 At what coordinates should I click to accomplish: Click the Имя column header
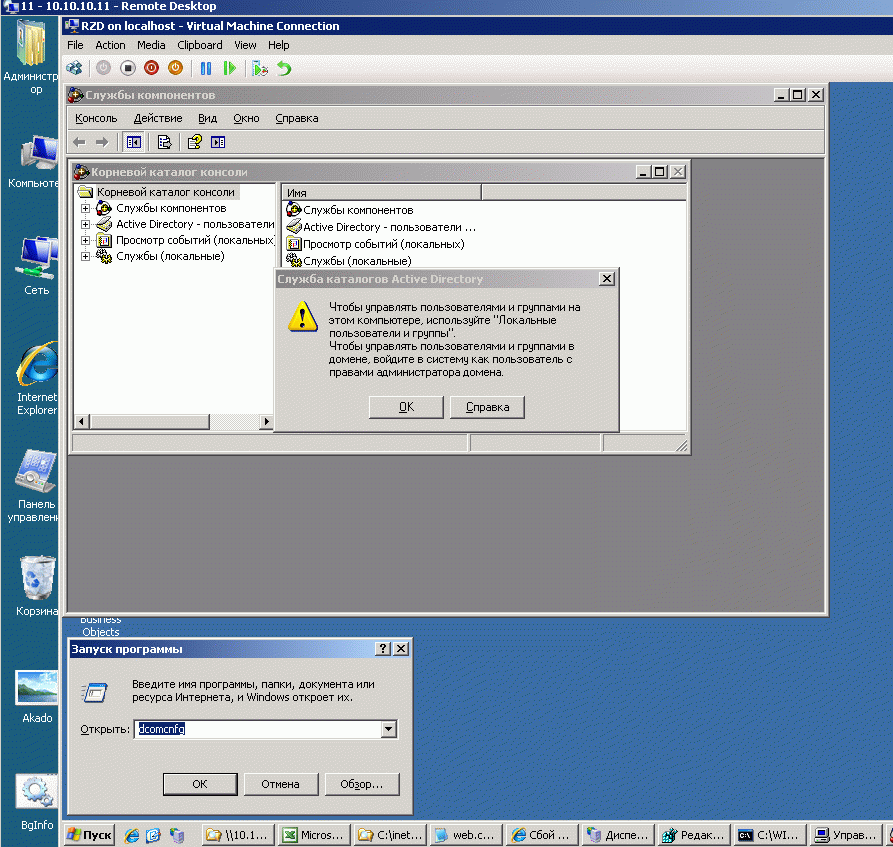[x=382, y=193]
